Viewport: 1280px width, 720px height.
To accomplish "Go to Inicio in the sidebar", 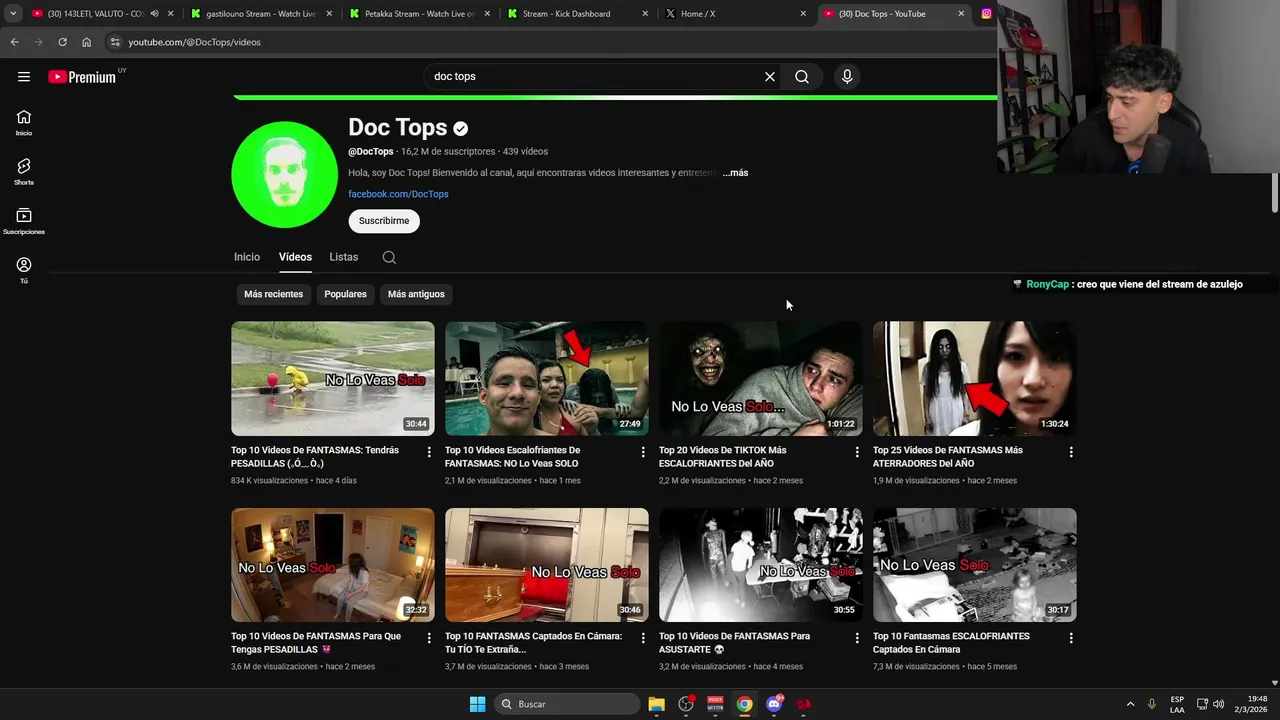I will click(24, 123).
